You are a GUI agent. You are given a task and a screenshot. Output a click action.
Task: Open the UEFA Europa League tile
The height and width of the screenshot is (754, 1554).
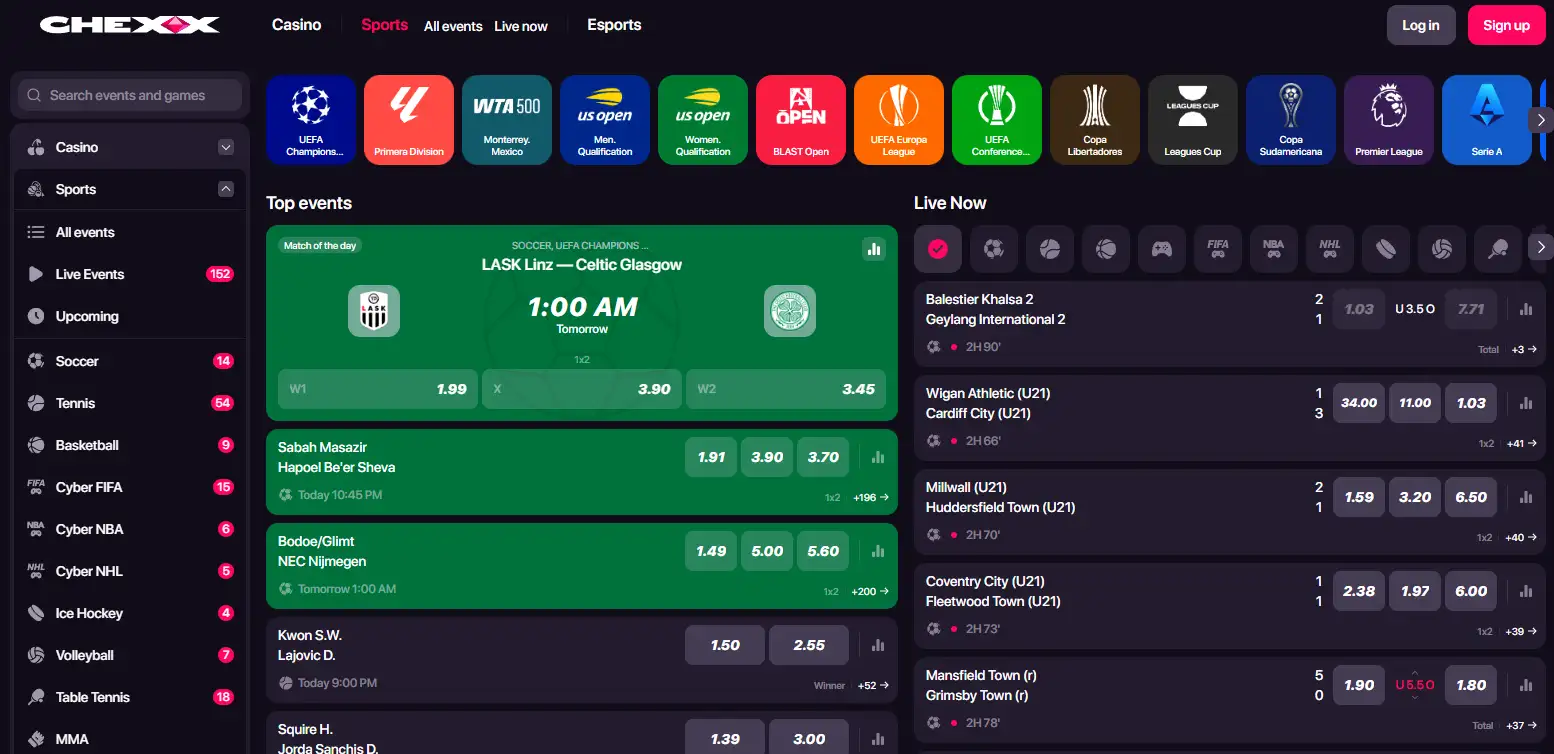point(899,120)
